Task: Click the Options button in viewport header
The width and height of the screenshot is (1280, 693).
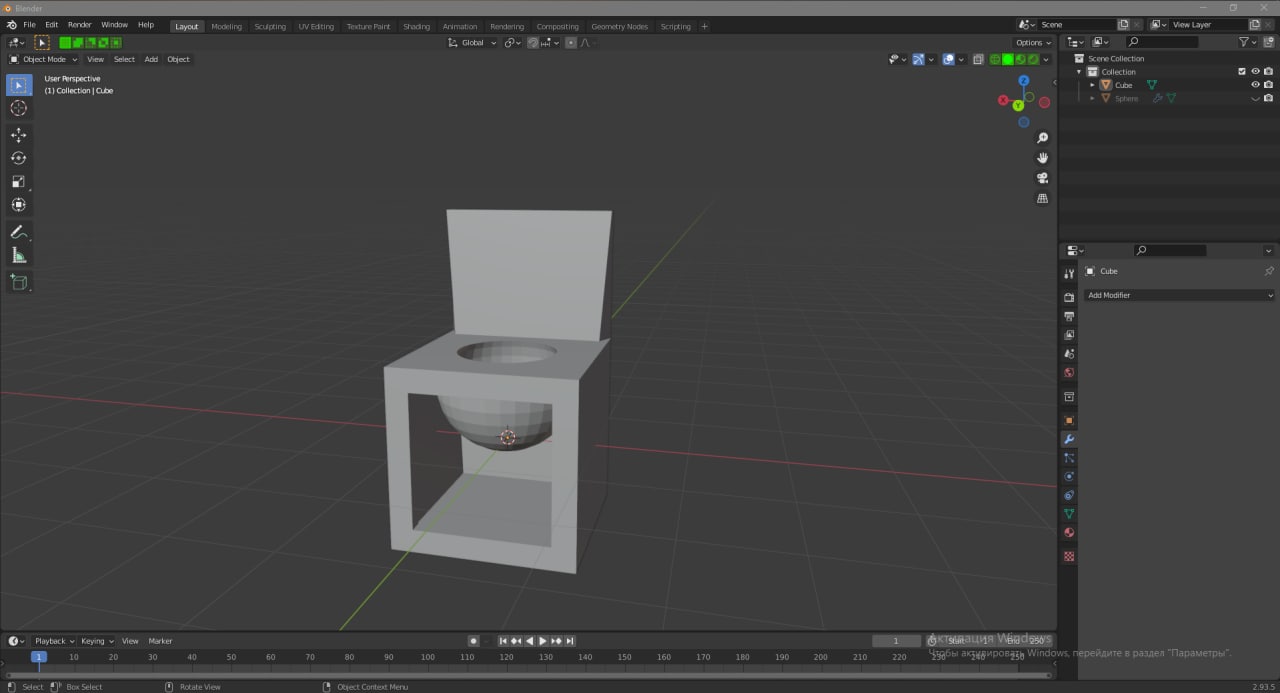Action: [x=1033, y=42]
